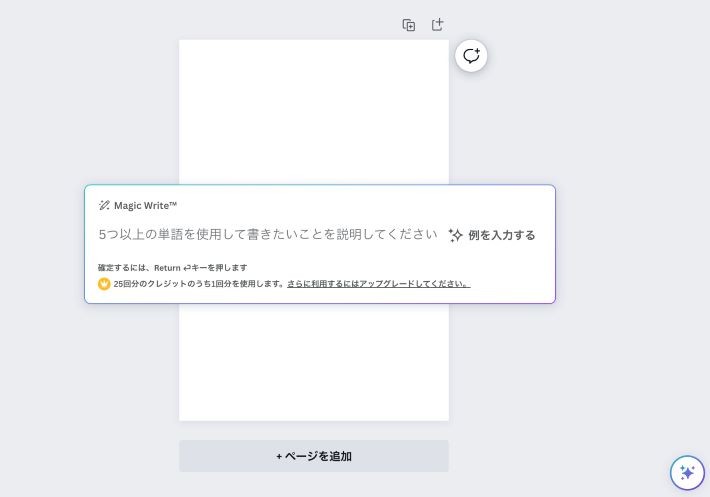Click the add new page icon

pos(437,24)
